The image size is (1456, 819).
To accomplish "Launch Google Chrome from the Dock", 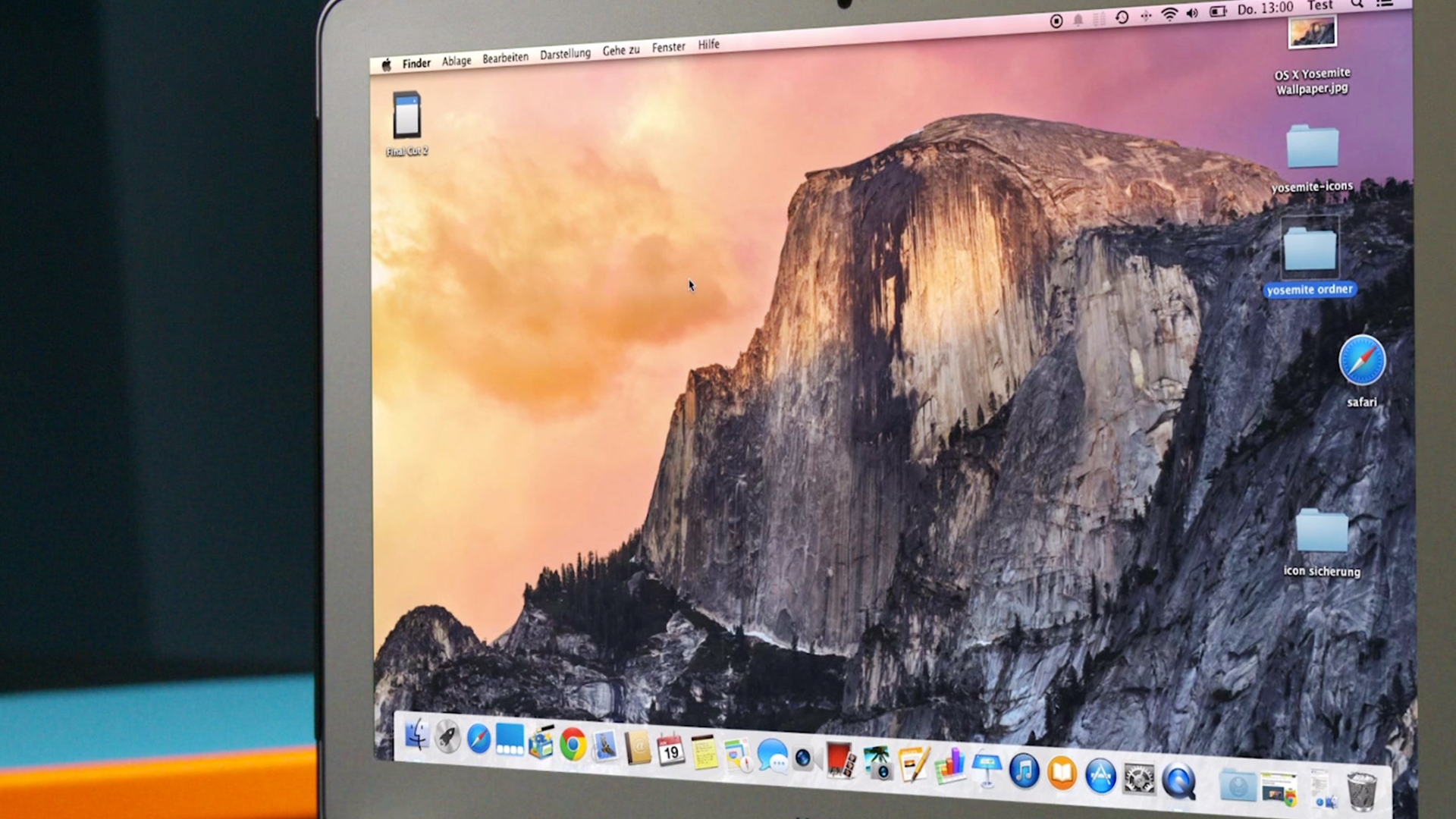I will (573, 745).
